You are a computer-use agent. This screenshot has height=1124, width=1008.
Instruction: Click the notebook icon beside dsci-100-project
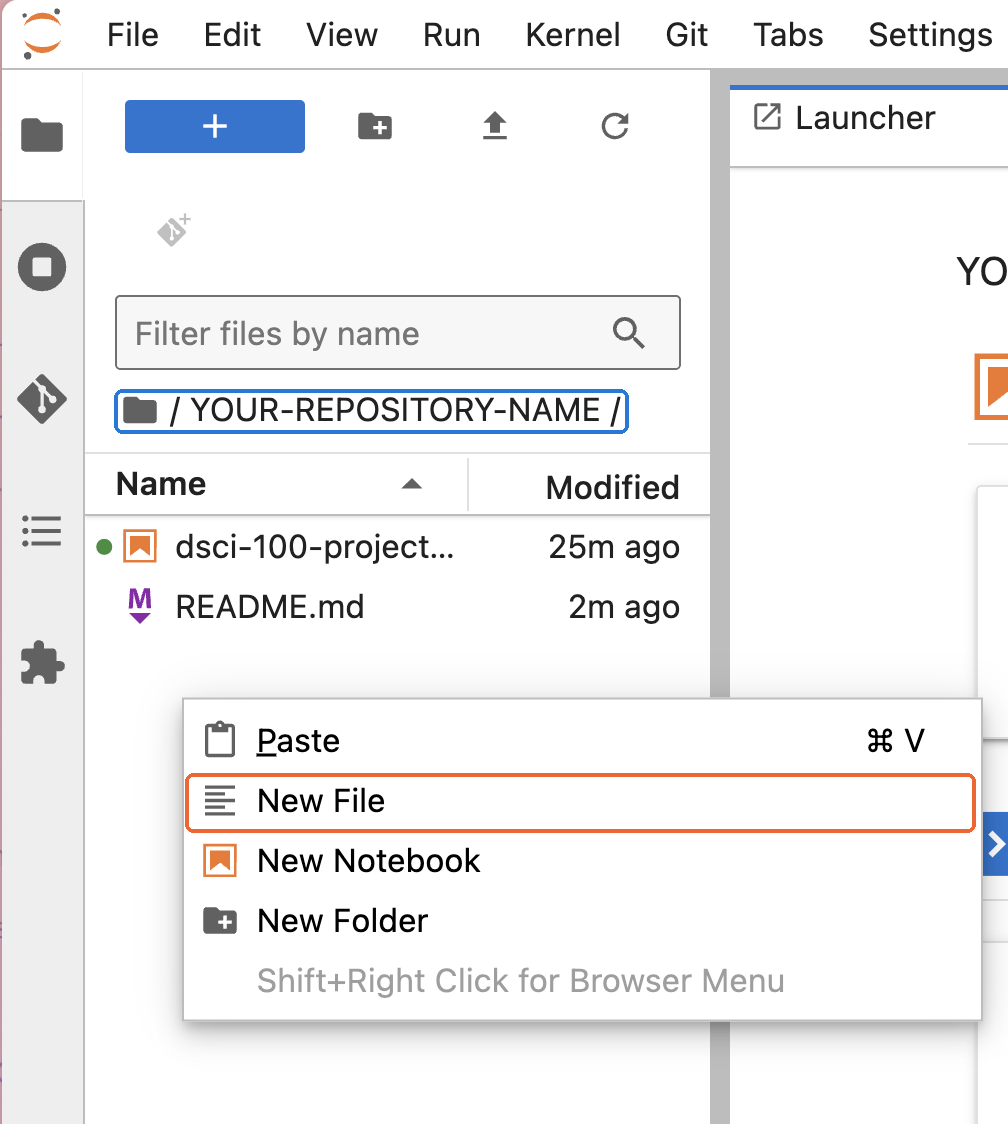(x=140, y=546)
